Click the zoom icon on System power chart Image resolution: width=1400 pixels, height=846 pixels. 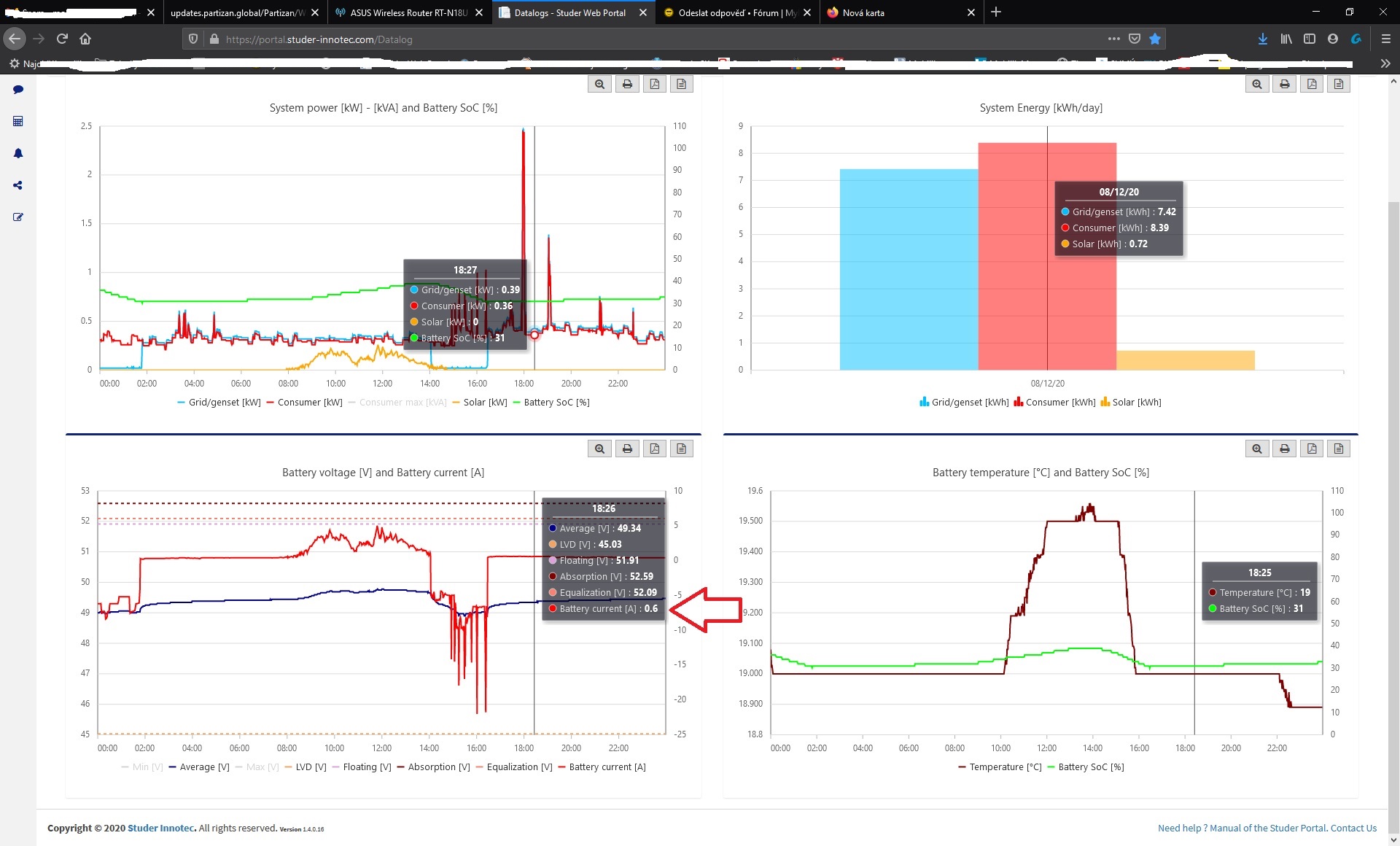point(599,85)
